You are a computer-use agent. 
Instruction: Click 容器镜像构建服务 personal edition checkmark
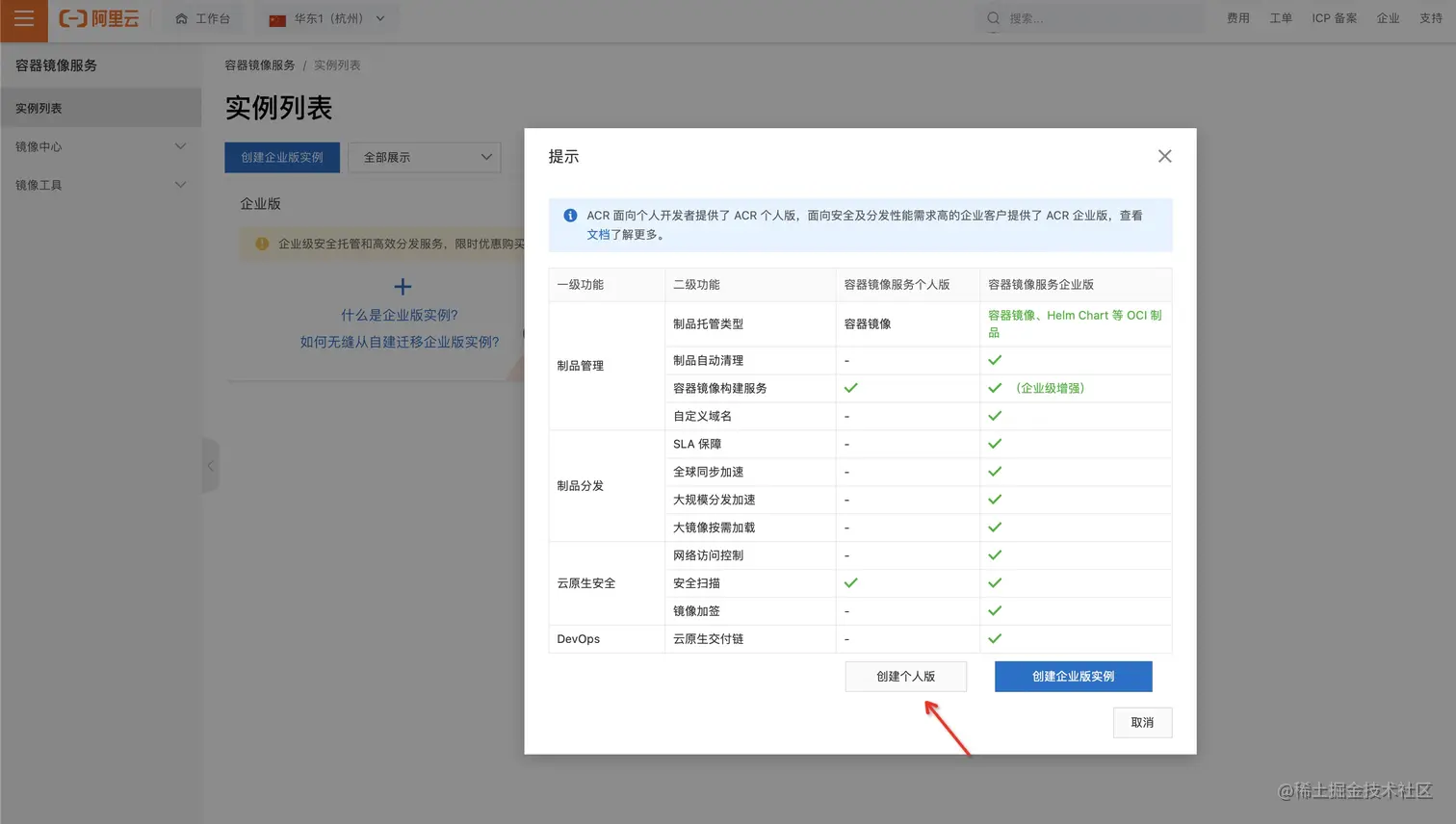click(850, 388)
